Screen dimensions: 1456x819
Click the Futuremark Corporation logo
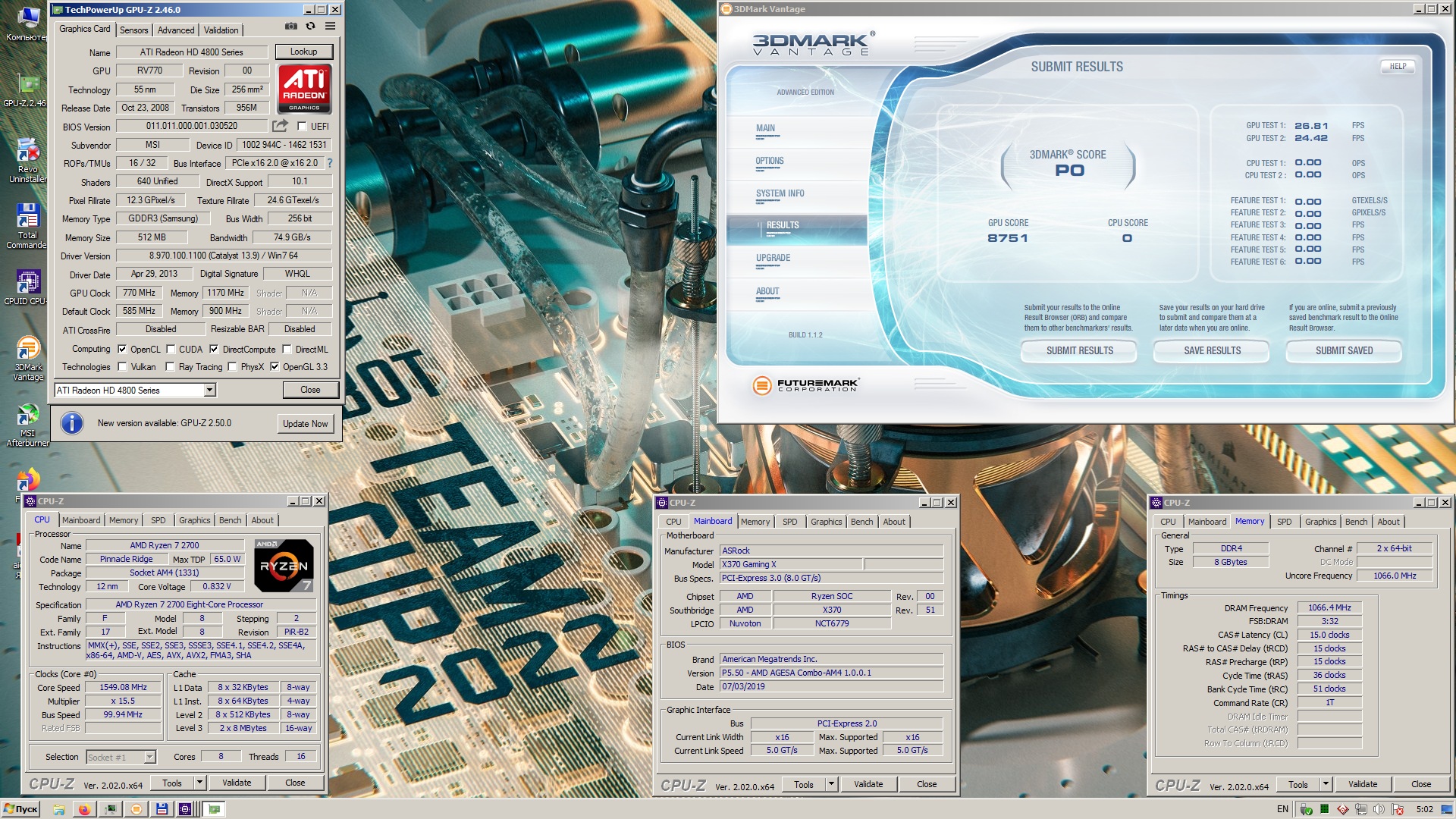(805, 385)
